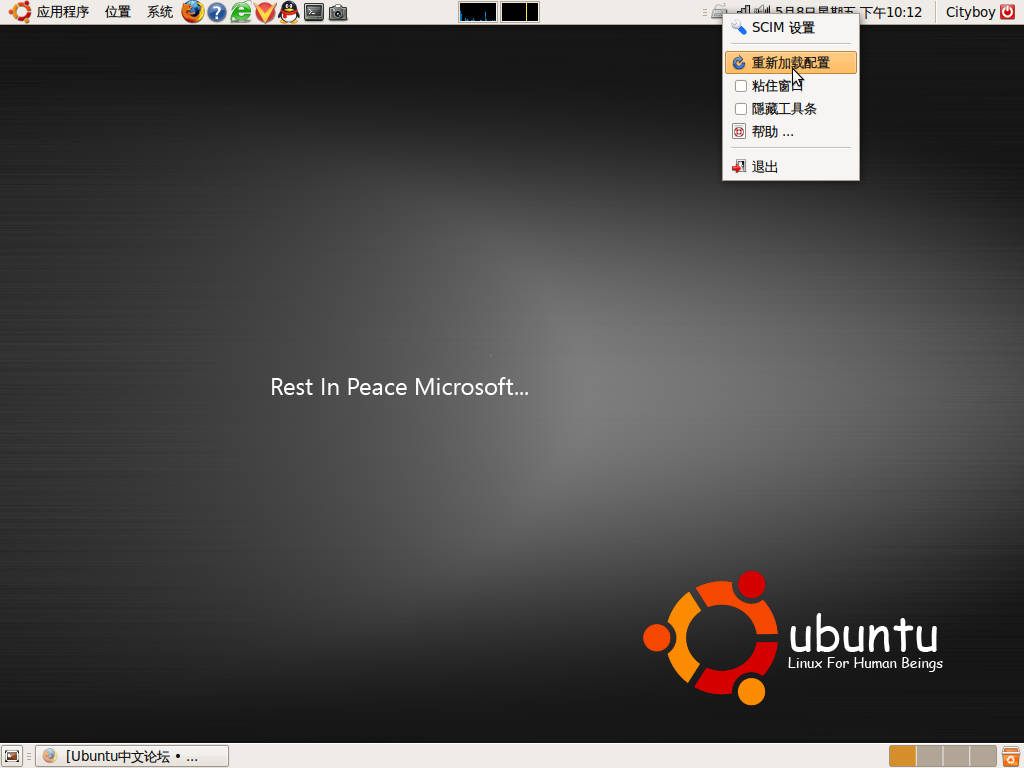Select 重新加载配置 in the SCIM menu

coord(791,63)
